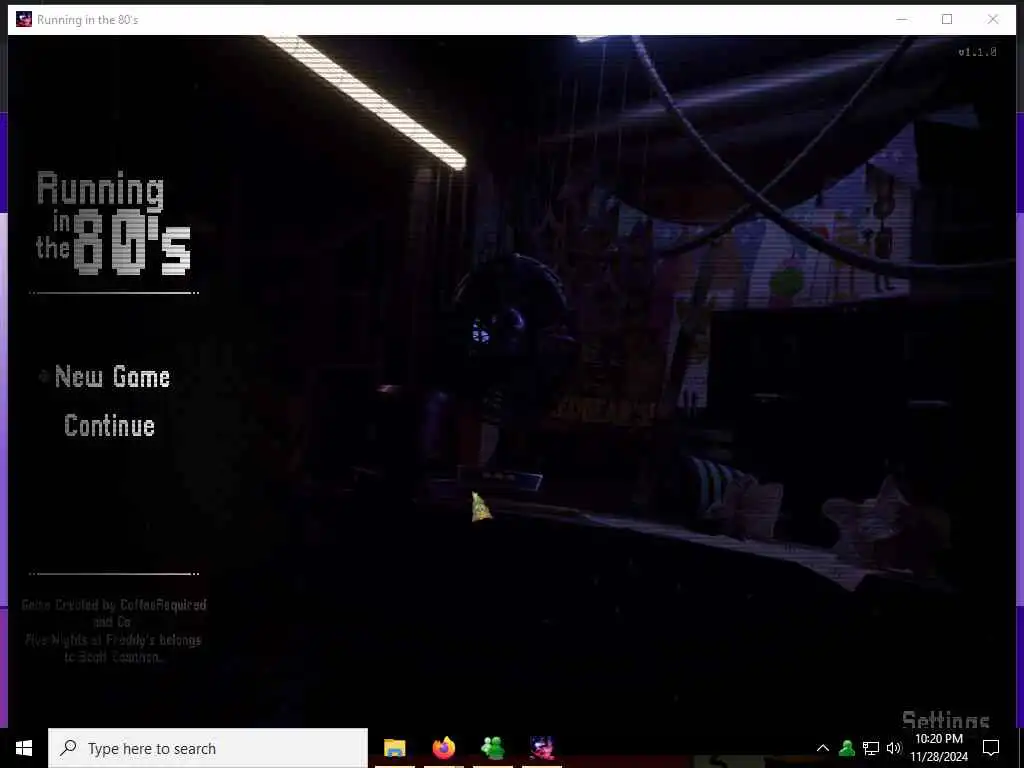Click the v1.1.0 version label

(x=977, y=52)
